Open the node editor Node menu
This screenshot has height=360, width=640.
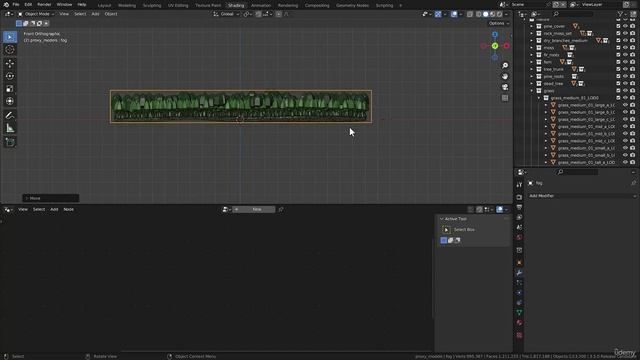pos(69,209)
